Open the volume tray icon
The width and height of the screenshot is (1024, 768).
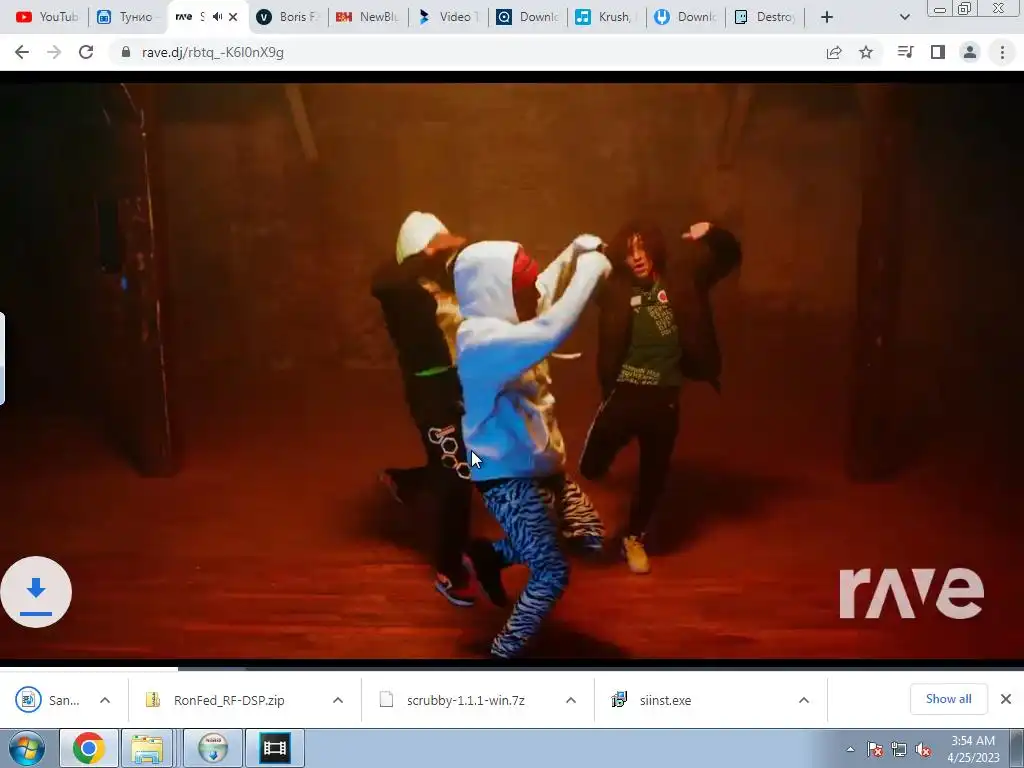(923, 749)
